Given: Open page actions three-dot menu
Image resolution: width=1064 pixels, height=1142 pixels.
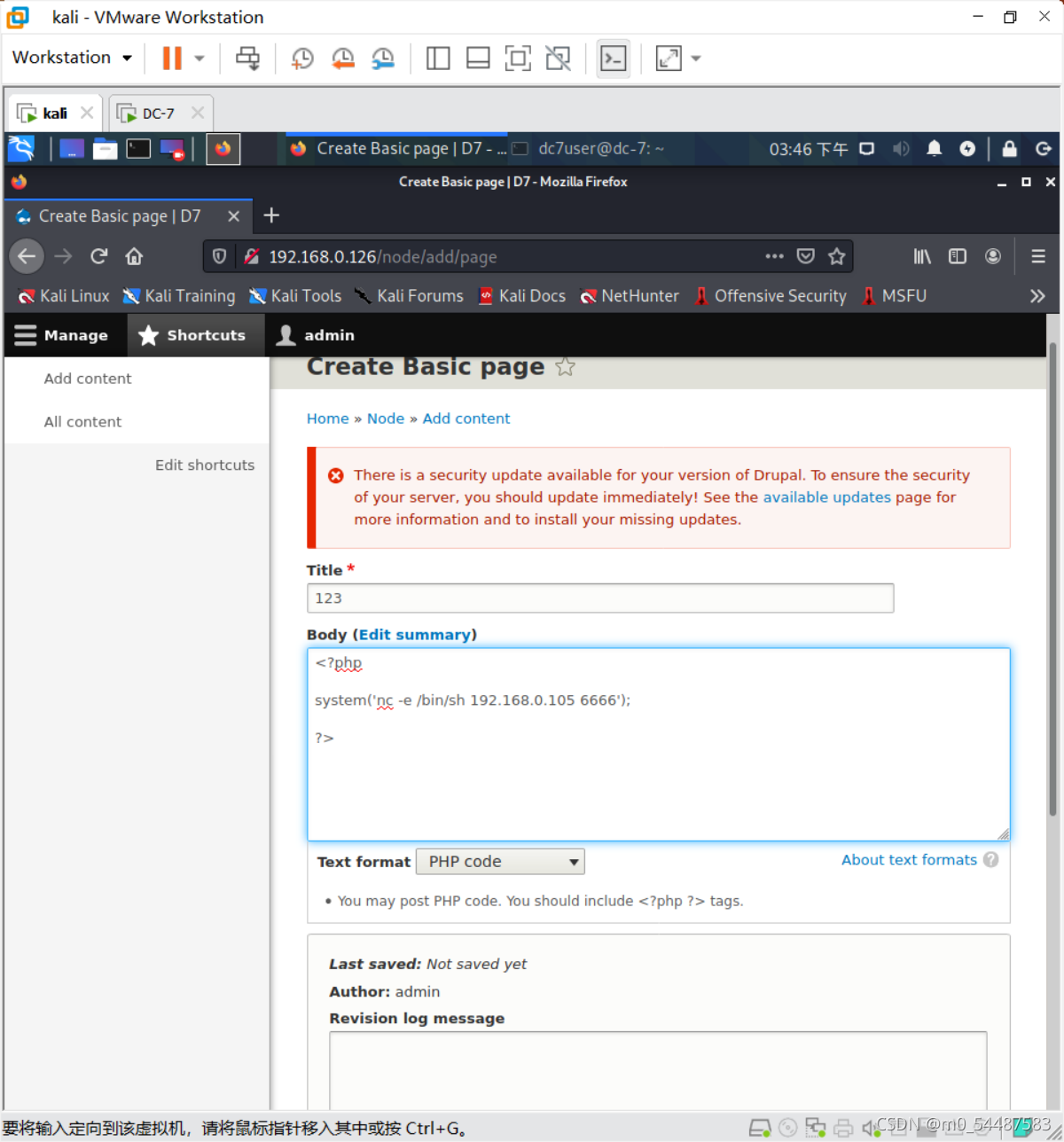Looking at the screenshot, I should coord(774,256).
